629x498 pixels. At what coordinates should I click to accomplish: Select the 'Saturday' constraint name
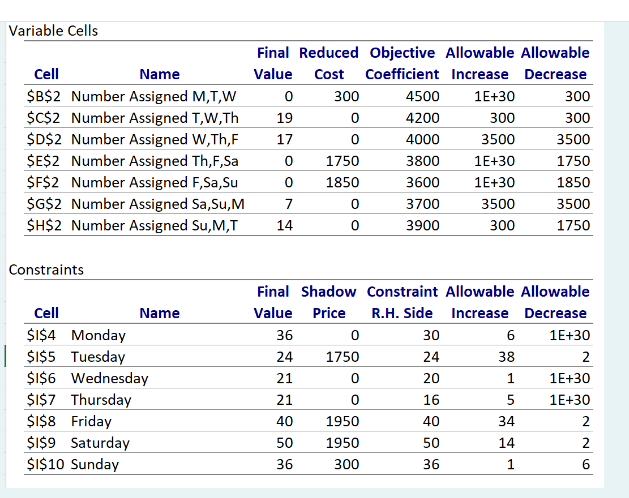point(100,443)
